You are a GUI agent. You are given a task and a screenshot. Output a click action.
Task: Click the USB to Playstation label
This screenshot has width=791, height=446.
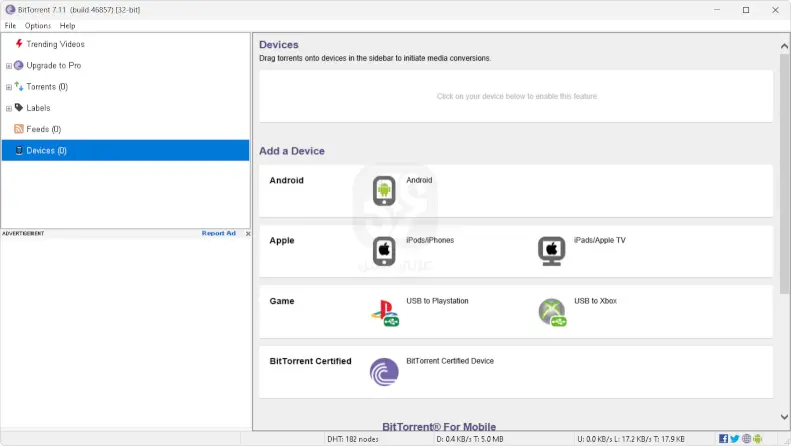437,301
